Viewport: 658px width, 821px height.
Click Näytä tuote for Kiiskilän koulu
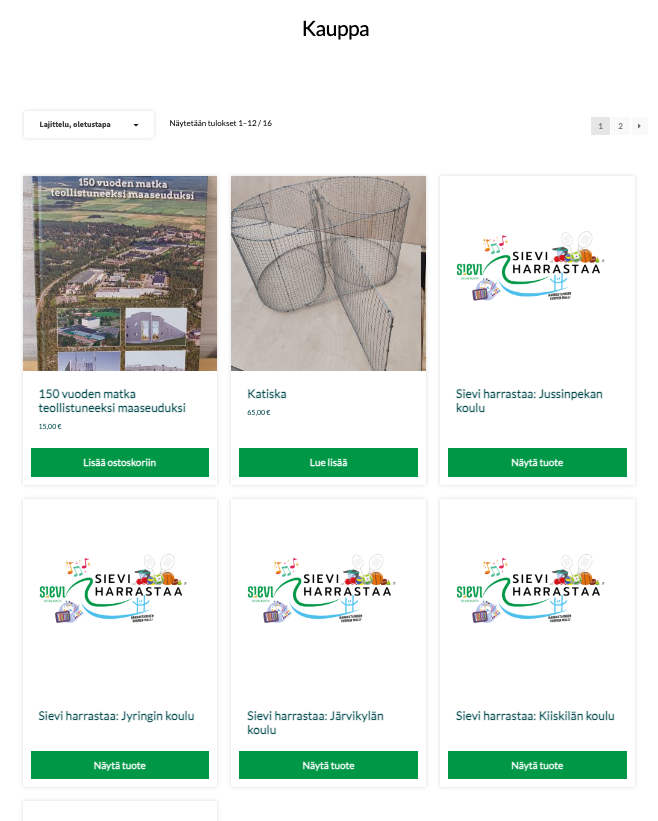(537, 765)
